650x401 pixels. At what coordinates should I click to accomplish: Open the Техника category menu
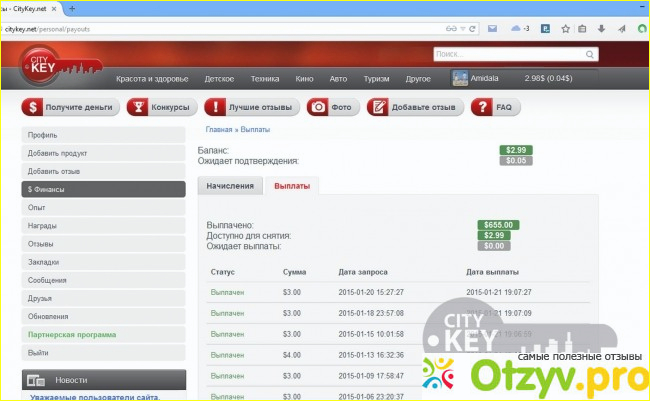[265, 78]
